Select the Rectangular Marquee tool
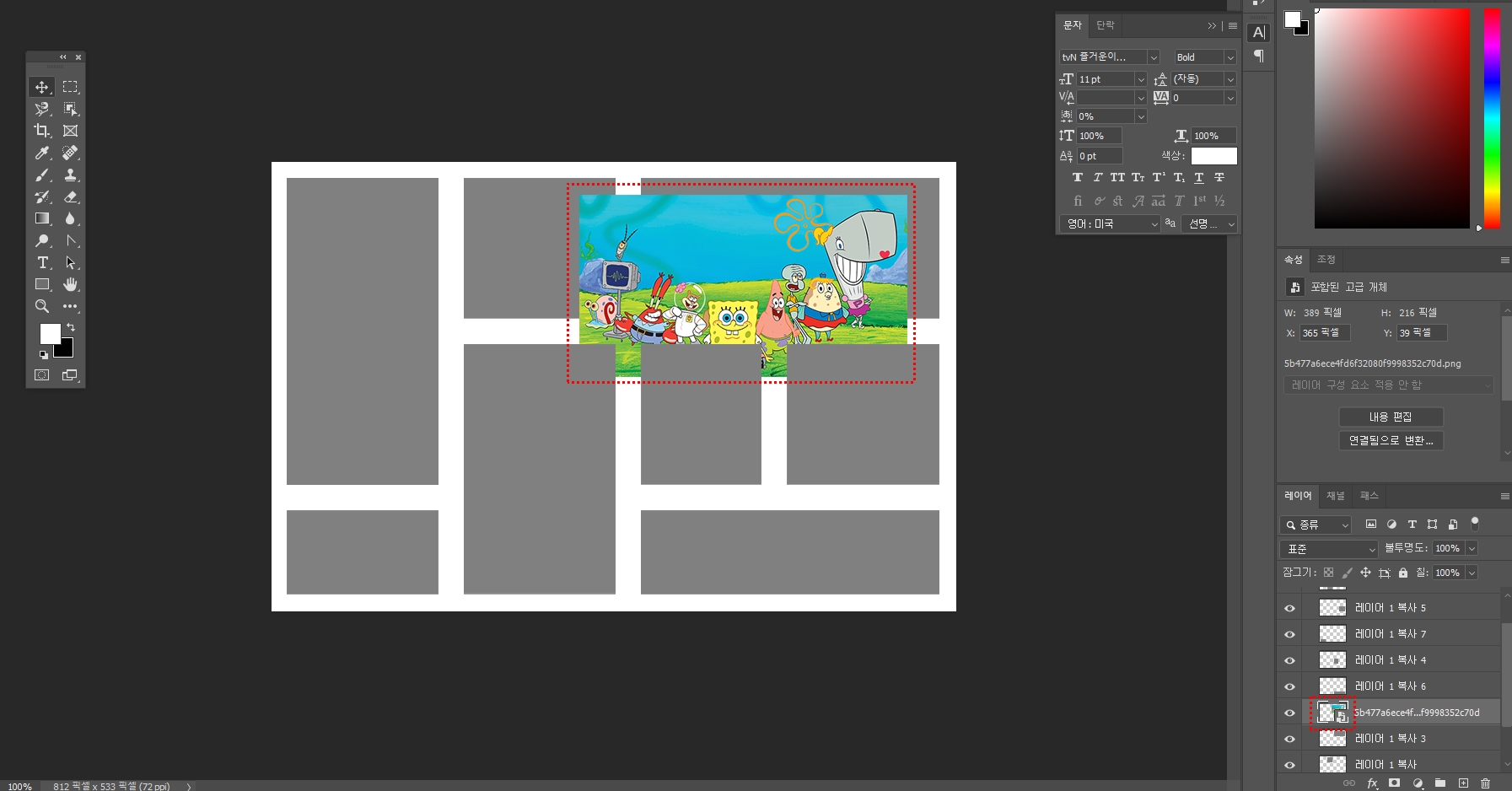This screenshot has width=1512, height=791. (x=70, y=87)
